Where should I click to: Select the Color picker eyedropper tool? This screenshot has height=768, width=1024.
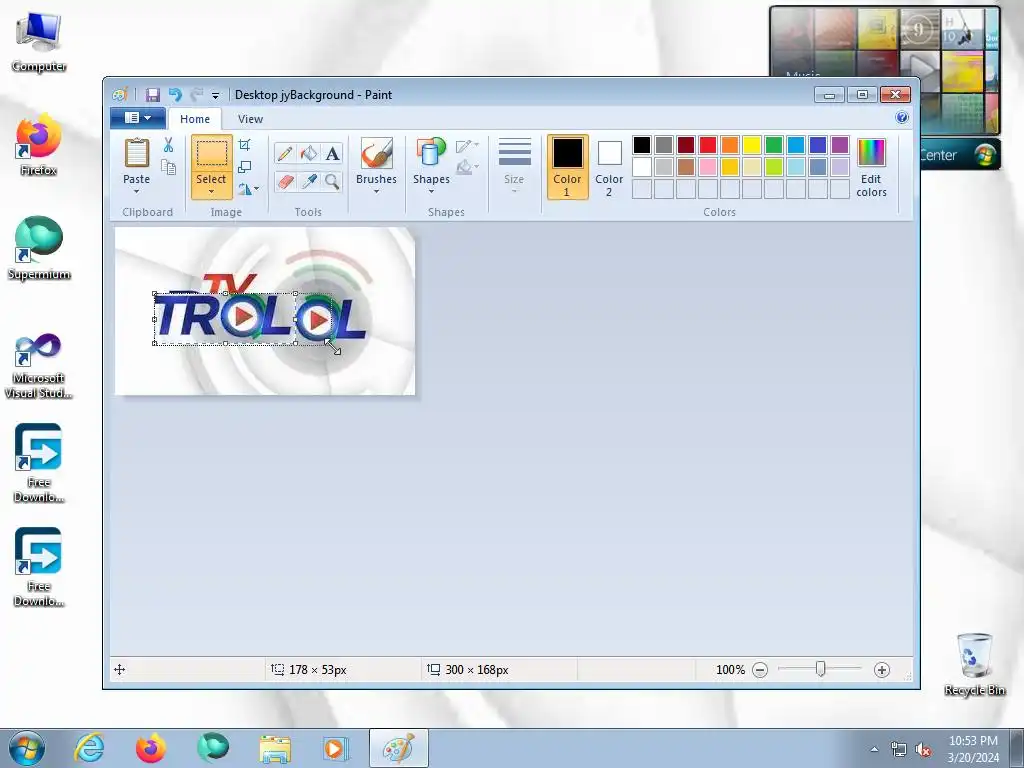click(308, 181)
